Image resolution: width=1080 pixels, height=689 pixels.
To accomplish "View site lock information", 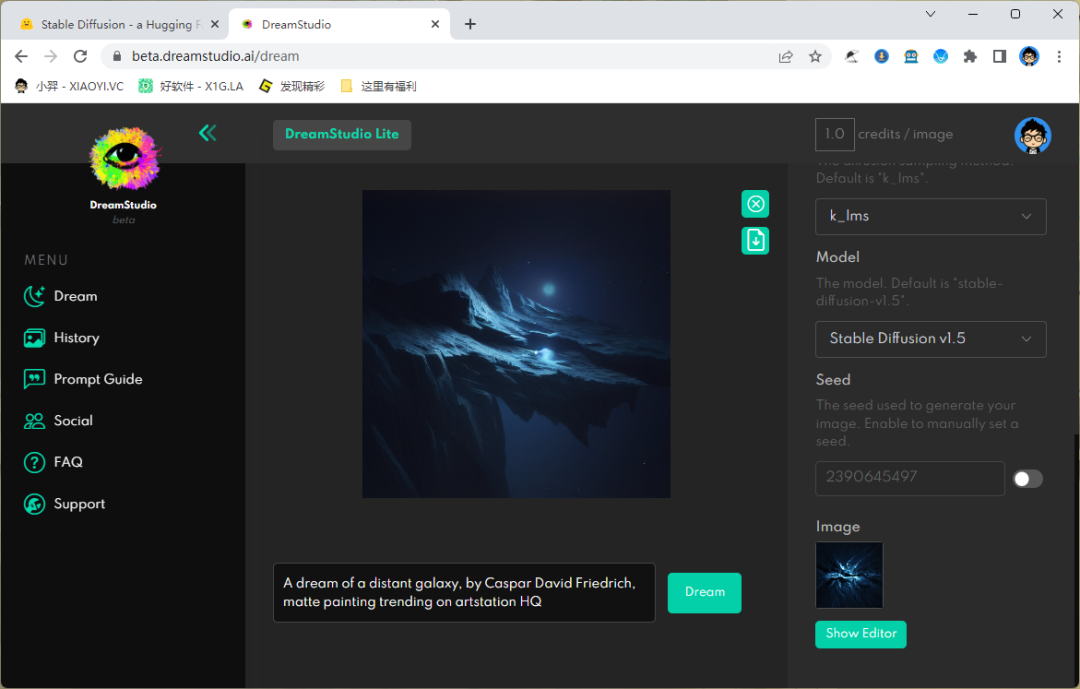I will pyautogui.click(x=116, y=56).
